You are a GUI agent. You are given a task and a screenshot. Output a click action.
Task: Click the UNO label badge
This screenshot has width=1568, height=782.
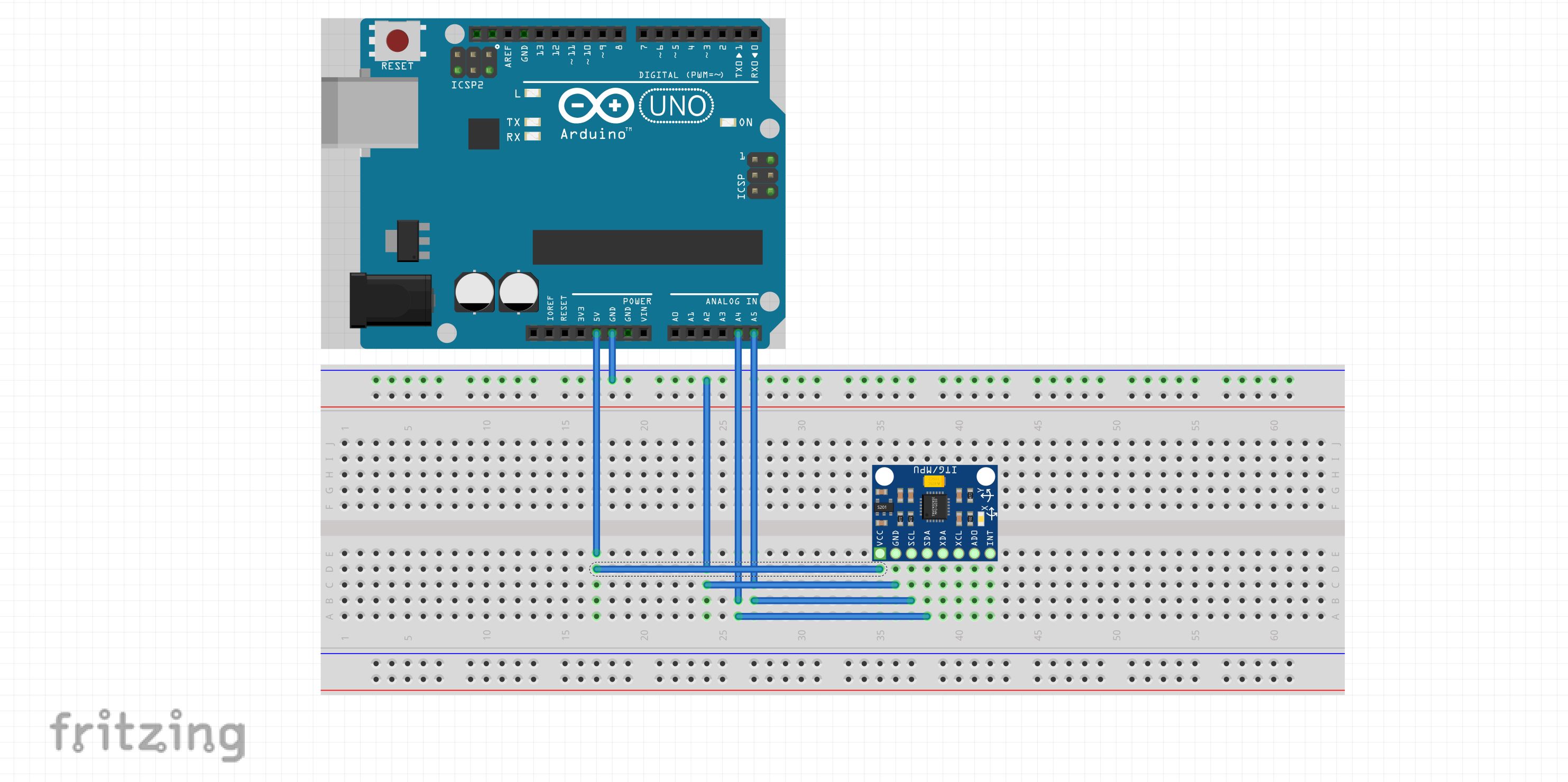677,106
